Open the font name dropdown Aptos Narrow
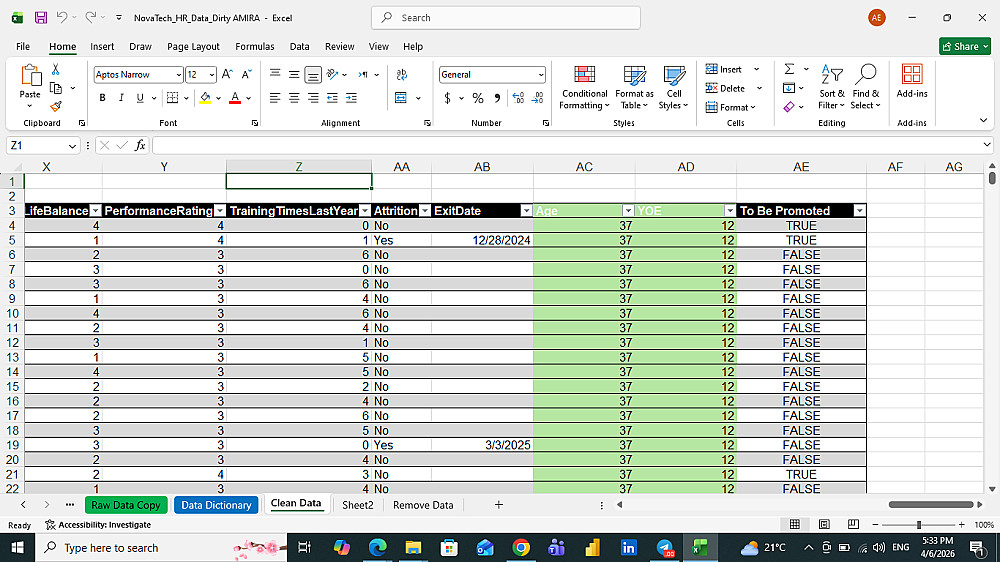This screenshot has height=562, width=1000. [x=179, y=75]
